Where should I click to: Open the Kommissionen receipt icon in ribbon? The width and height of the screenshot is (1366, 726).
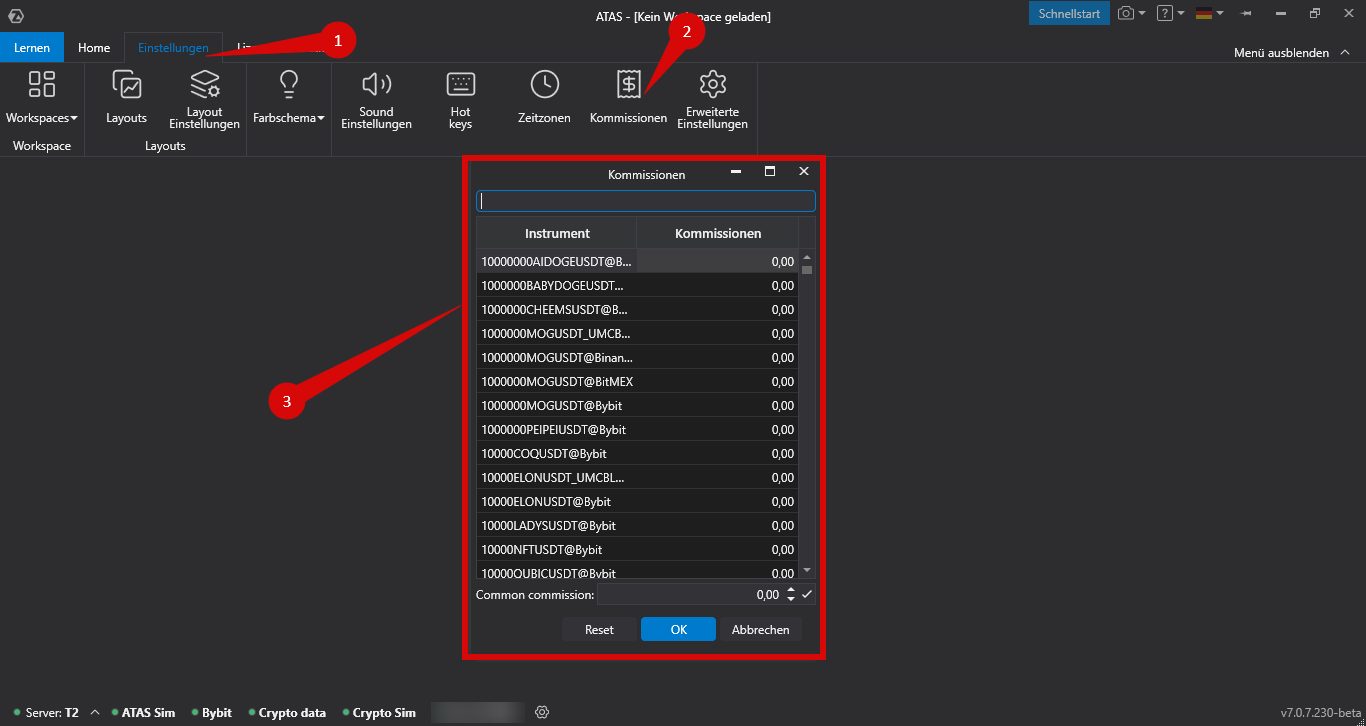628,84
